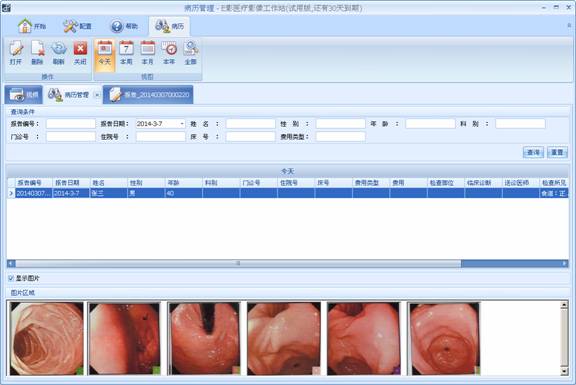This screenshot has width=576, height=385.
Task: Click the 费用类型 input field
Action: 341,137
